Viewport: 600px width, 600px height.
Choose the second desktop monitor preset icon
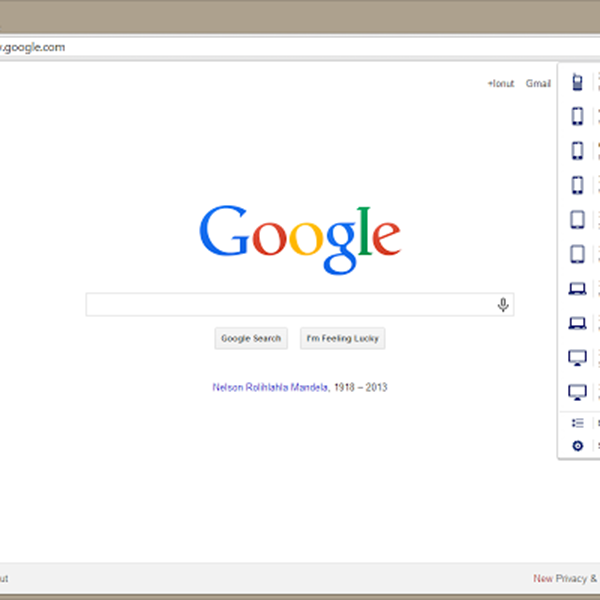click(577, 392)
